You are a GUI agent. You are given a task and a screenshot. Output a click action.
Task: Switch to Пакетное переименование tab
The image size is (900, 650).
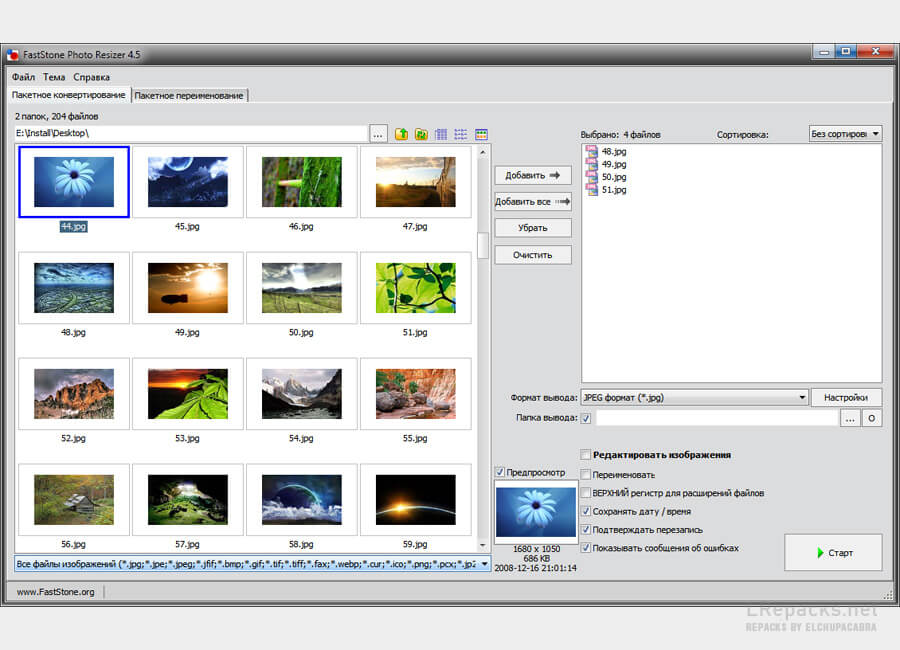pyautogui.click(x=189, y=95)
